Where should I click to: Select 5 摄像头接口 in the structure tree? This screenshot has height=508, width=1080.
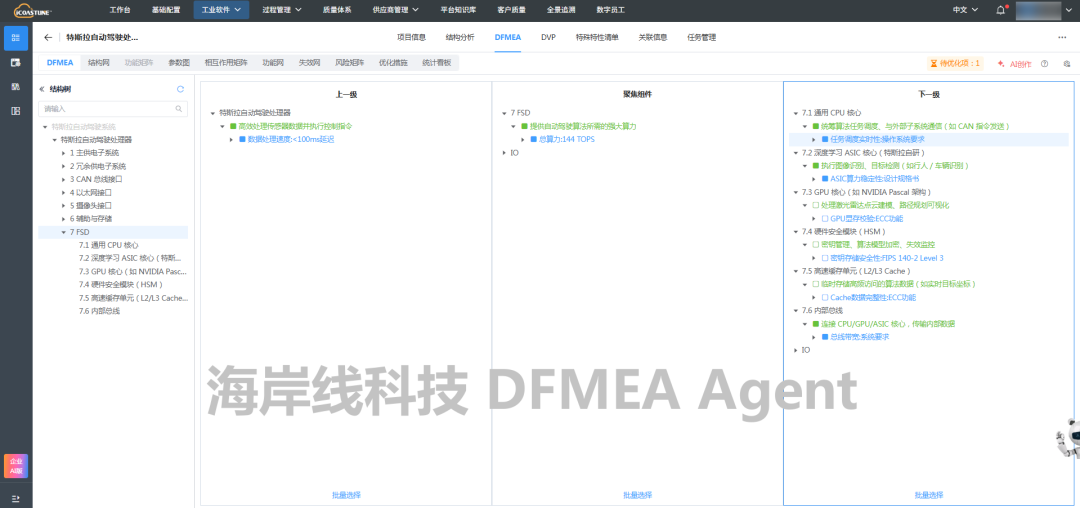point(90,205)
